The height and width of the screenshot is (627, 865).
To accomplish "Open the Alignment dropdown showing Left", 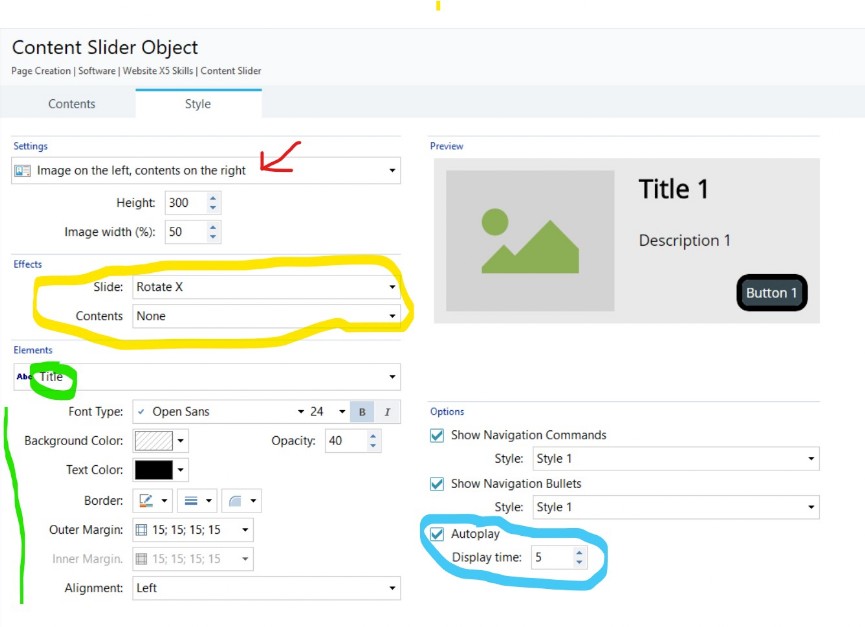I will tap(266, 588).
